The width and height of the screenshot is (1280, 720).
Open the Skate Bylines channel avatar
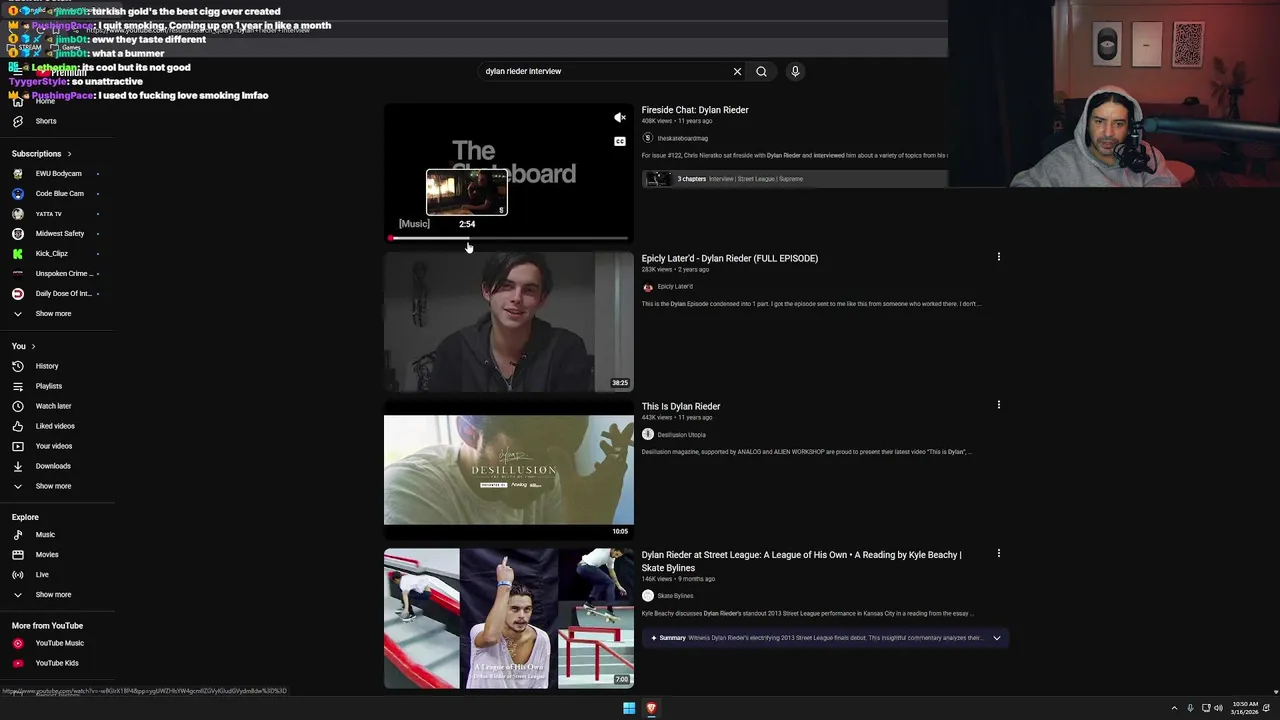(647, 596)
